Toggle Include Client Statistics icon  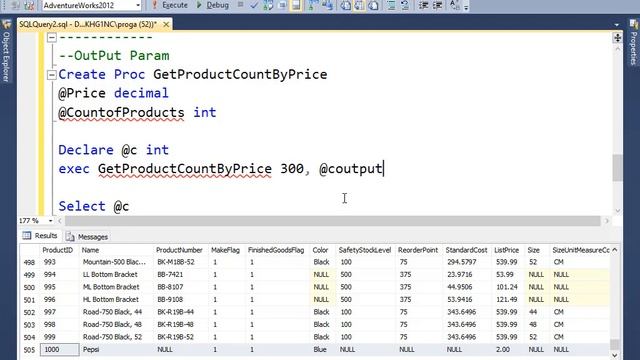pyautogui.click(x=327, y=5)
